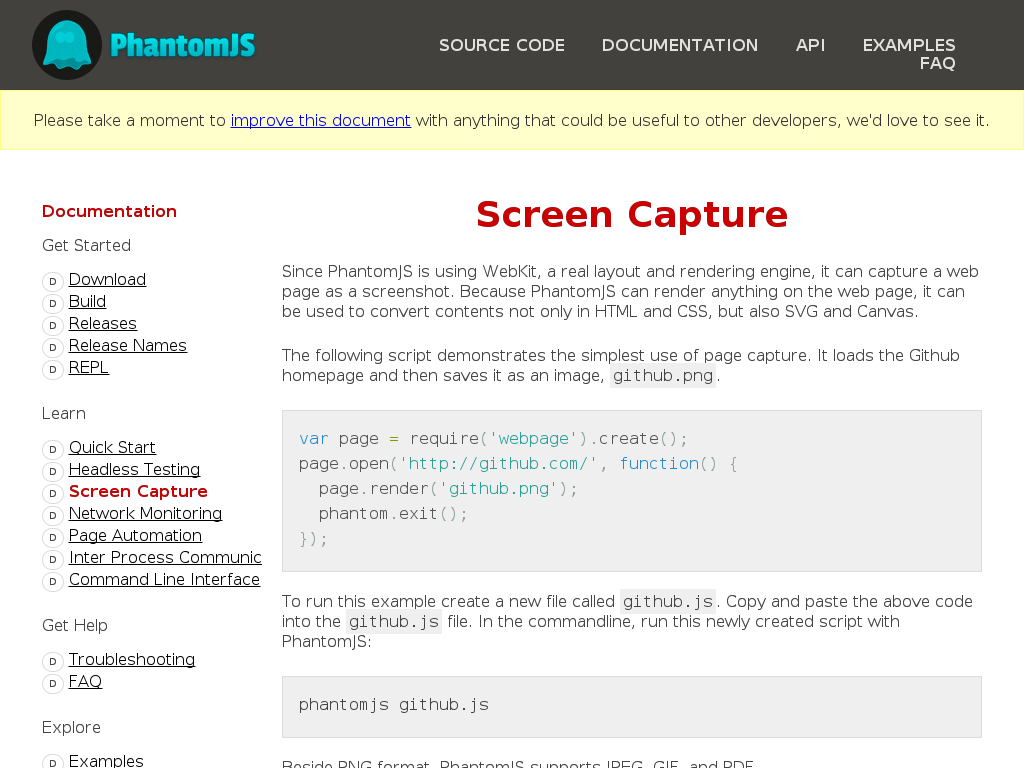Follow the 'improve this document' link
Image resolution: width=1024 pixels, height=768 pixels.
tap(321, 120)
